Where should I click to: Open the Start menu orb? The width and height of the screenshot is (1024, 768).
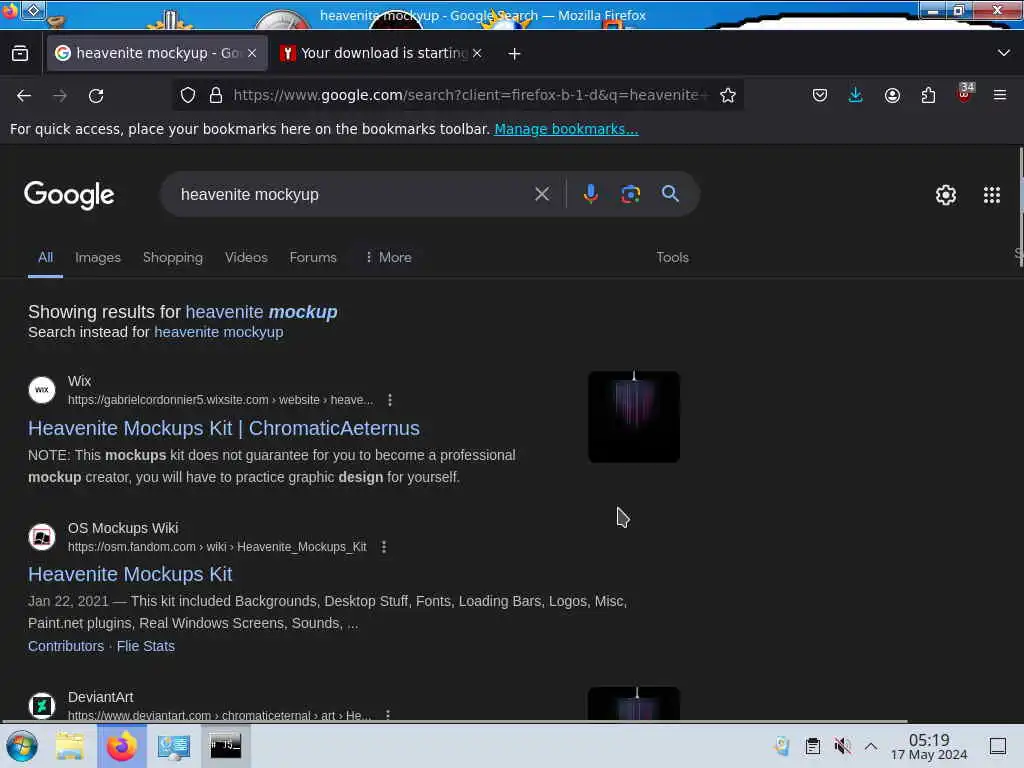click(x=22, y=746)
